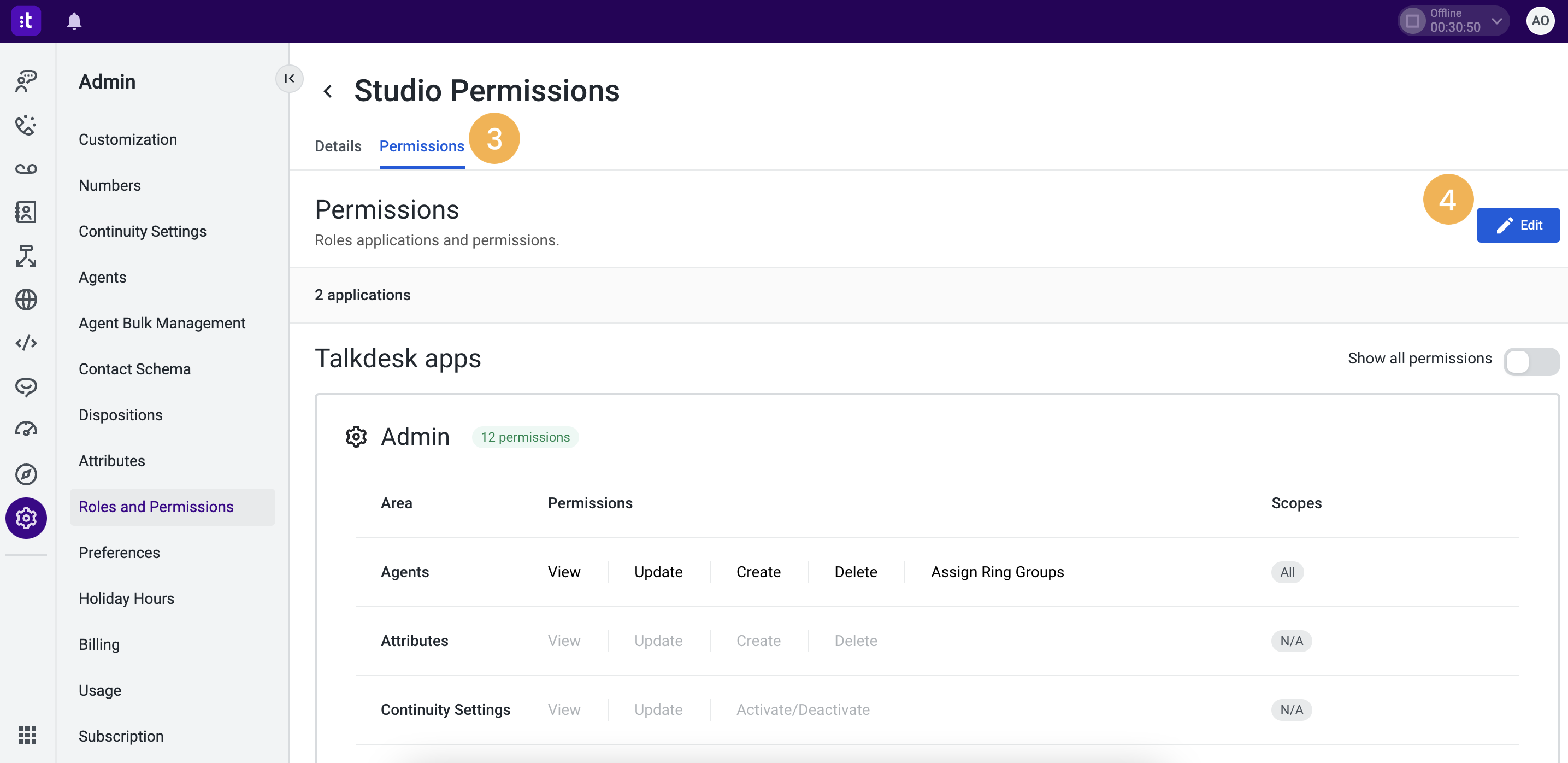
Task: Click the AO user avatar
Action: (x=1540, y=21)
